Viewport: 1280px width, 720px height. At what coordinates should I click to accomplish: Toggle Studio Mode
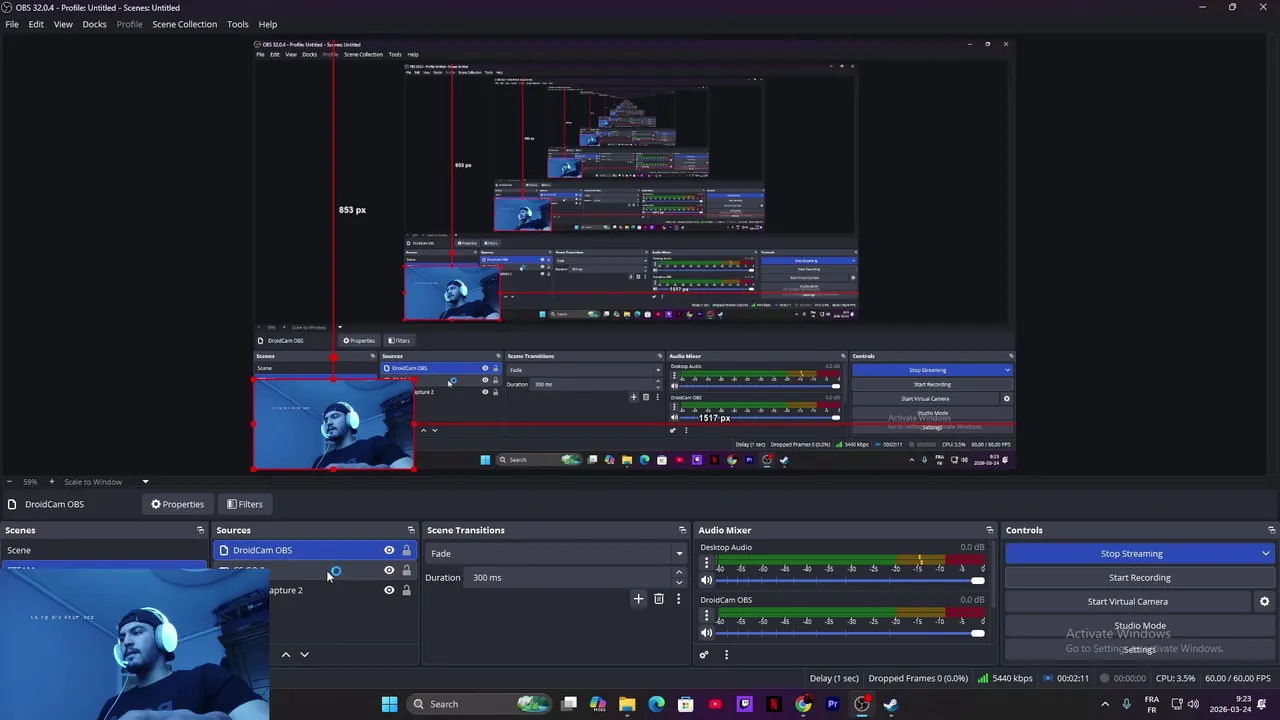(x=1139, y=626)
